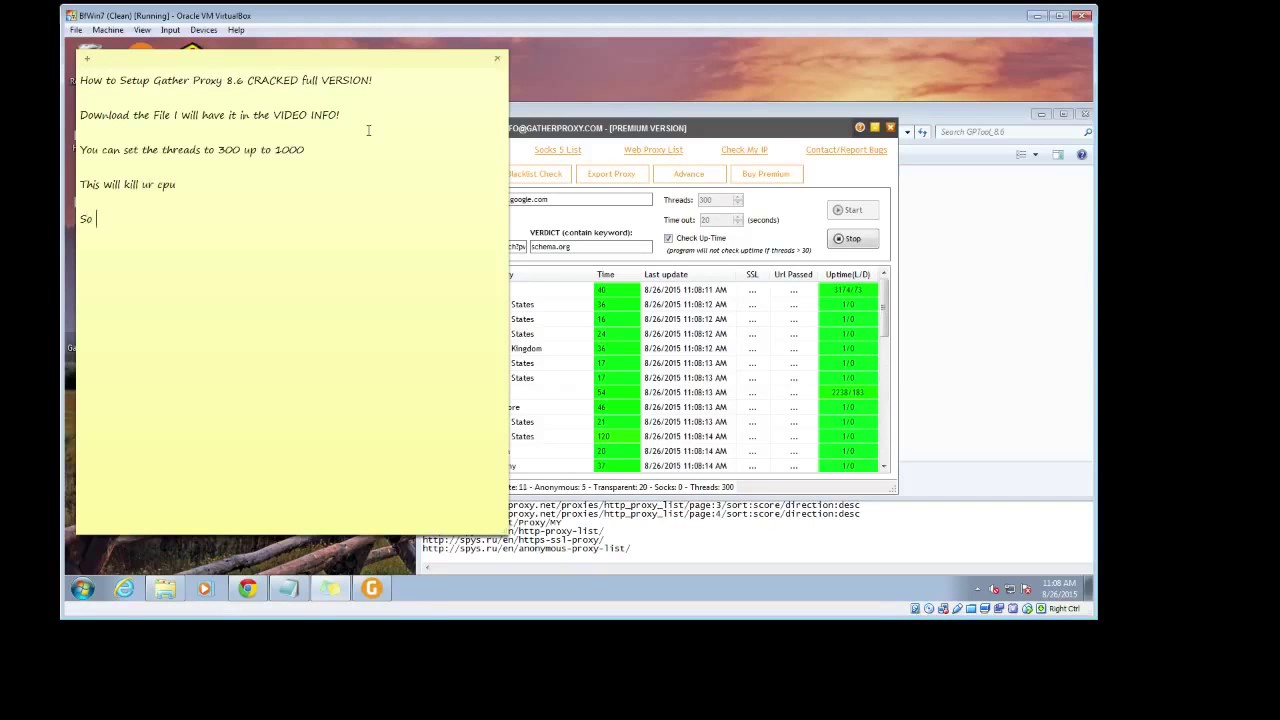The width and height of the screenshot is (1280, 720).
Task: Click the Threads input field
Action: pyautogui.click(x=714, y=200)
